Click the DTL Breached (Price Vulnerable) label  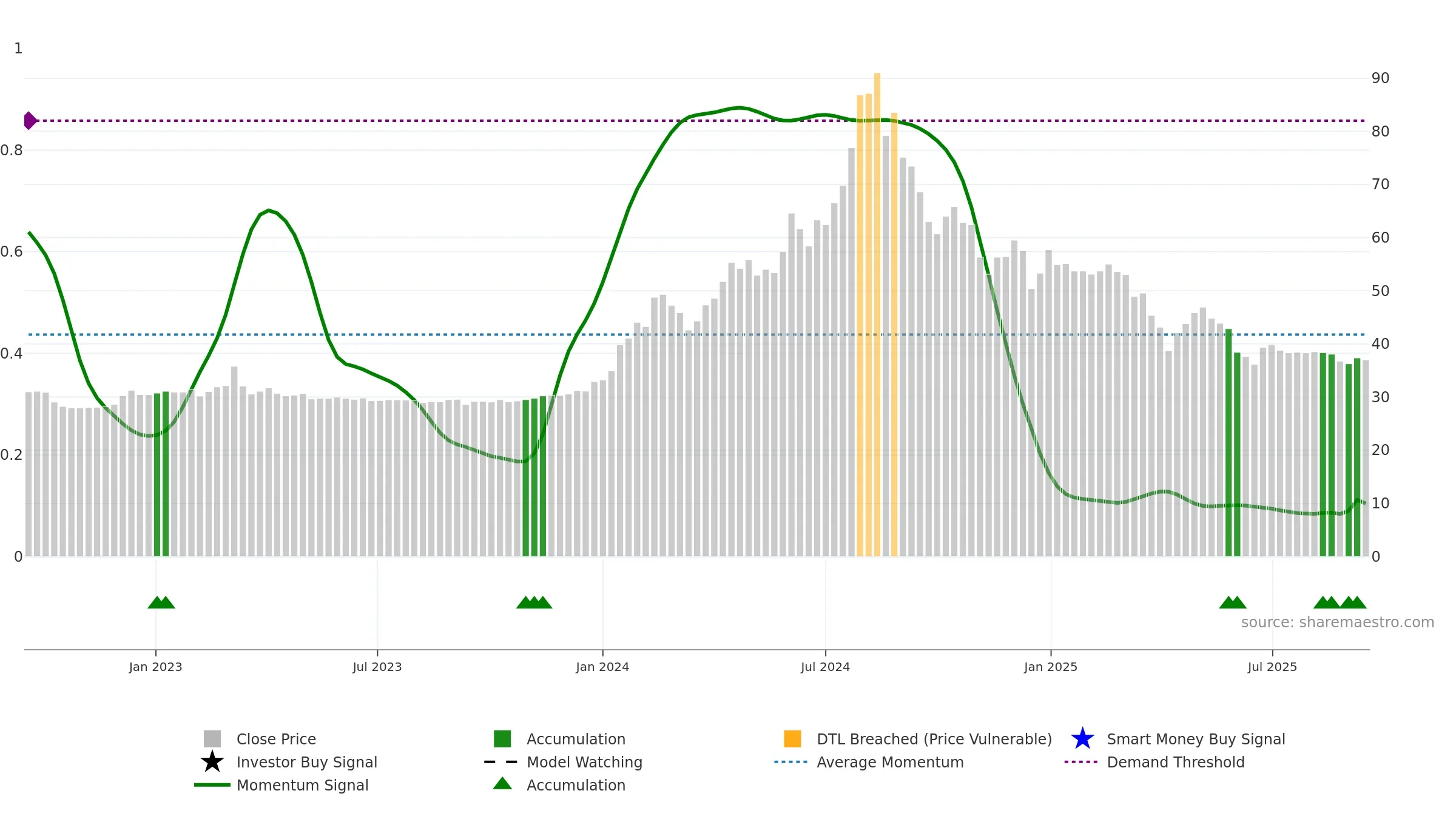coord(934,739)
